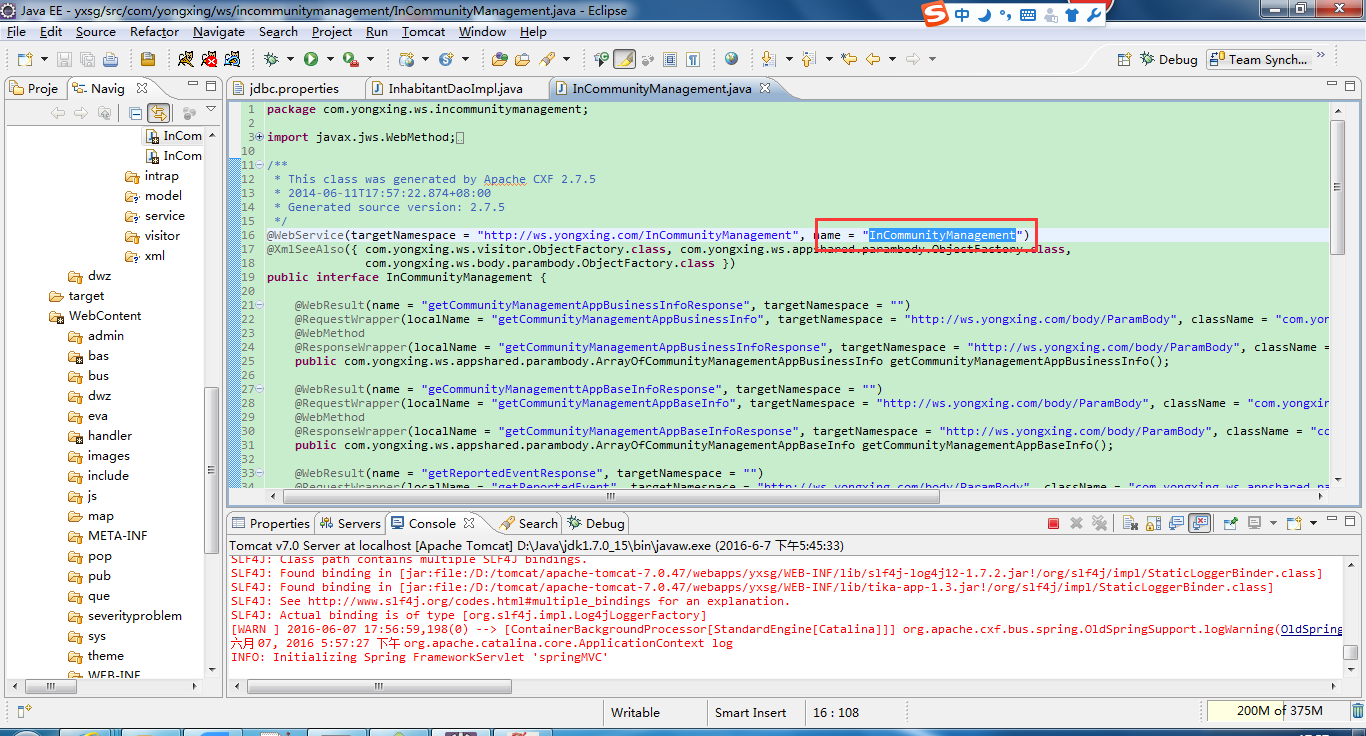Screen dimensions: 1366x736
Task: Maximize the editor area panel
Action: [x=1350, y=88]
